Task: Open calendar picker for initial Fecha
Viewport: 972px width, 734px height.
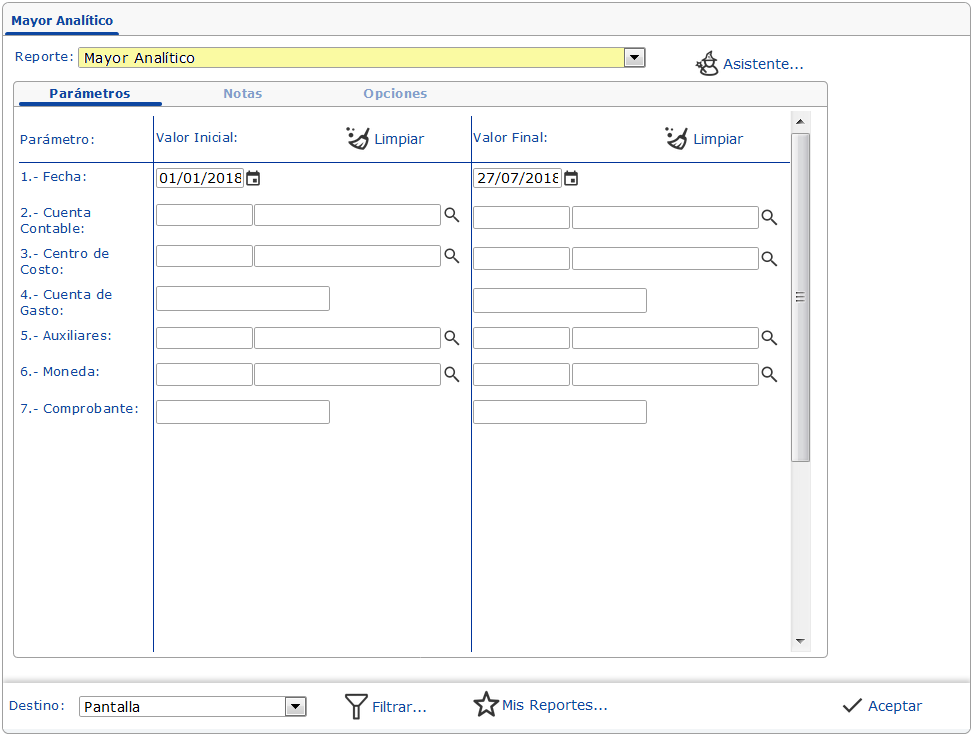Action: (253, 179)
